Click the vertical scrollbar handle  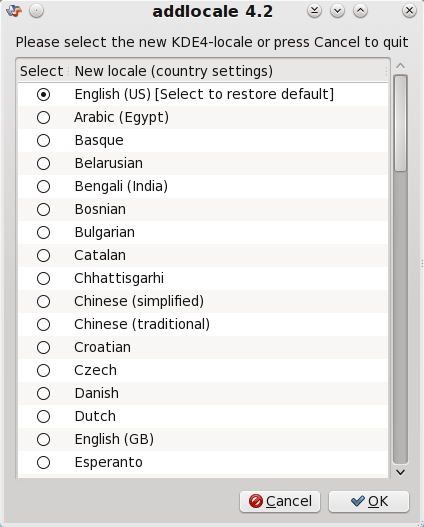coord(400,124)
